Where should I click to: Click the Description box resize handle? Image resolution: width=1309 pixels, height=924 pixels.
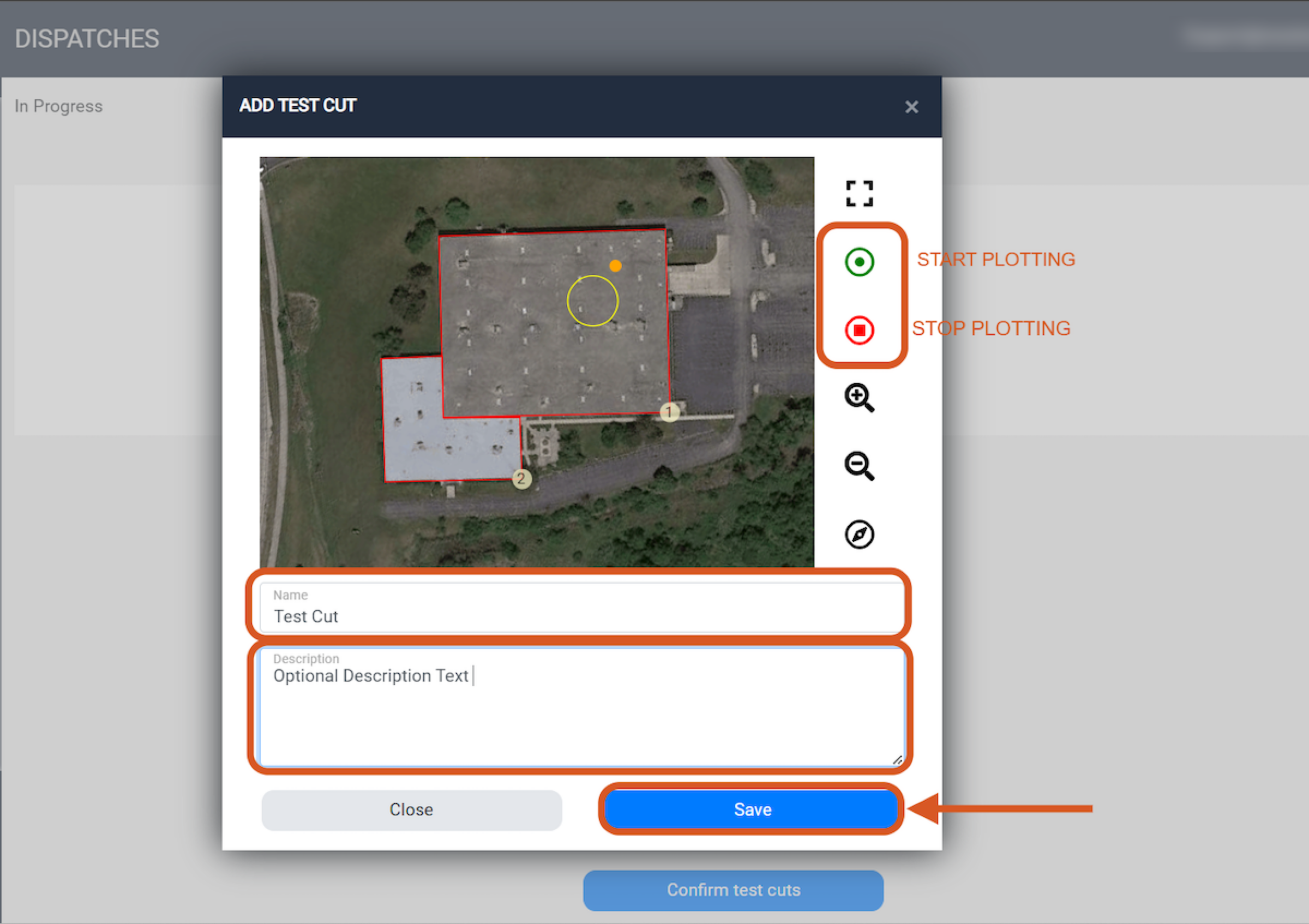pos(897,760)
